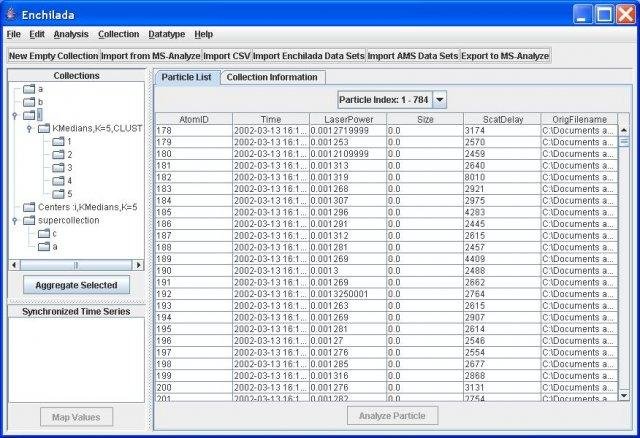
Task: Click the Map Values button
Action: tap(76, 417)
